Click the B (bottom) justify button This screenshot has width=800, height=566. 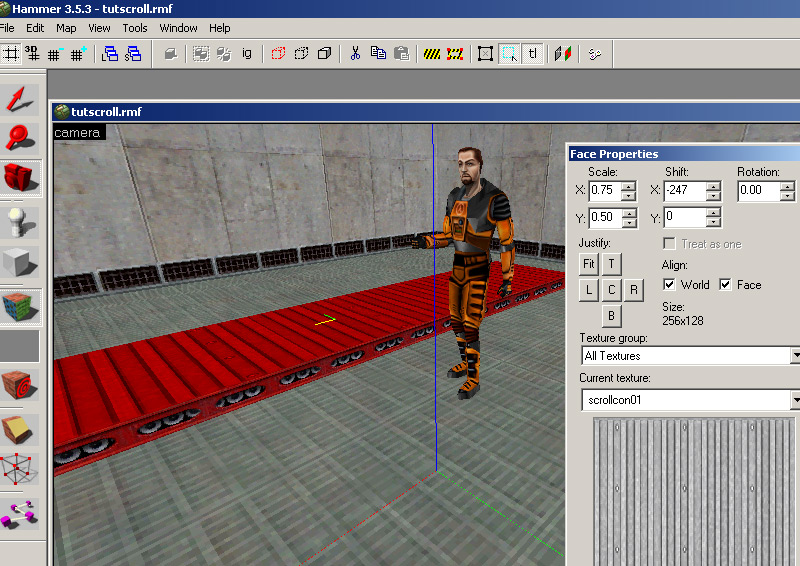611,316
